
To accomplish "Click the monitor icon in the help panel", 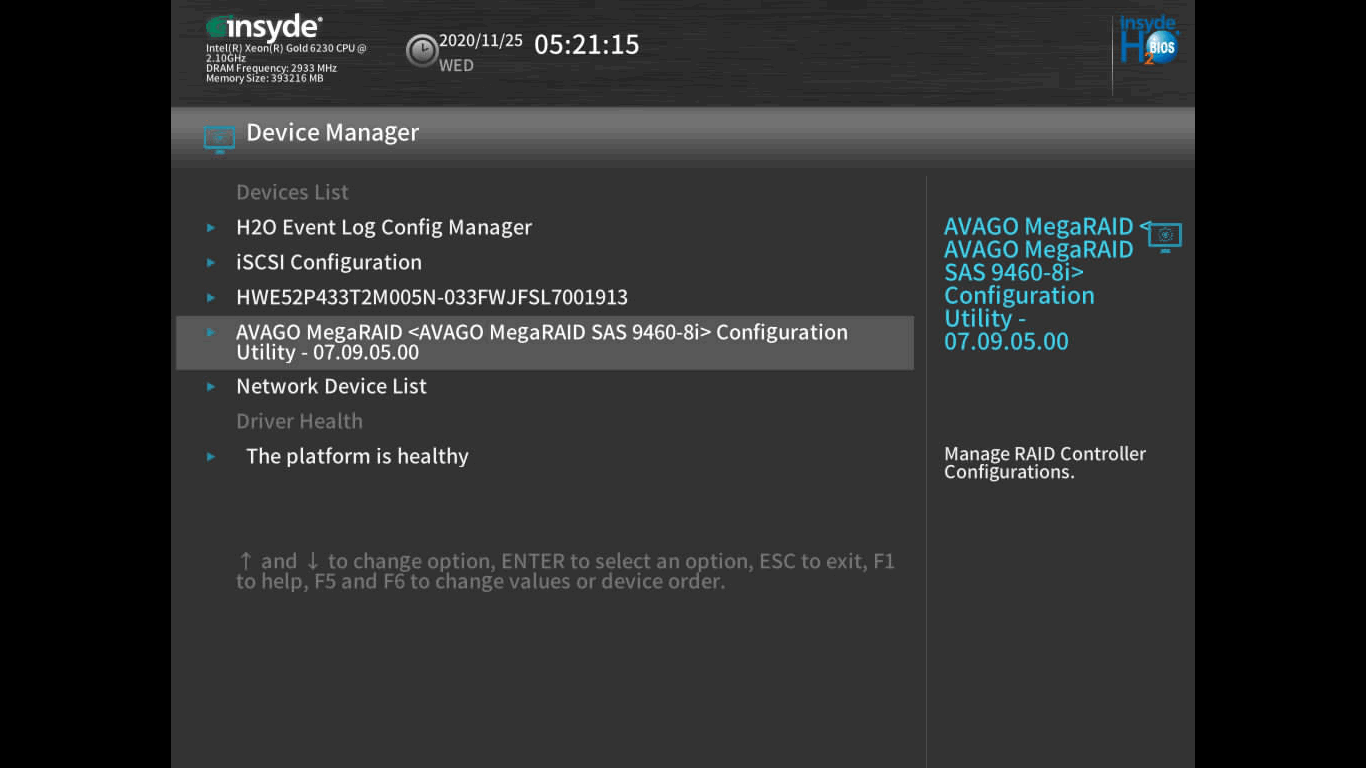I will 1165,236.
